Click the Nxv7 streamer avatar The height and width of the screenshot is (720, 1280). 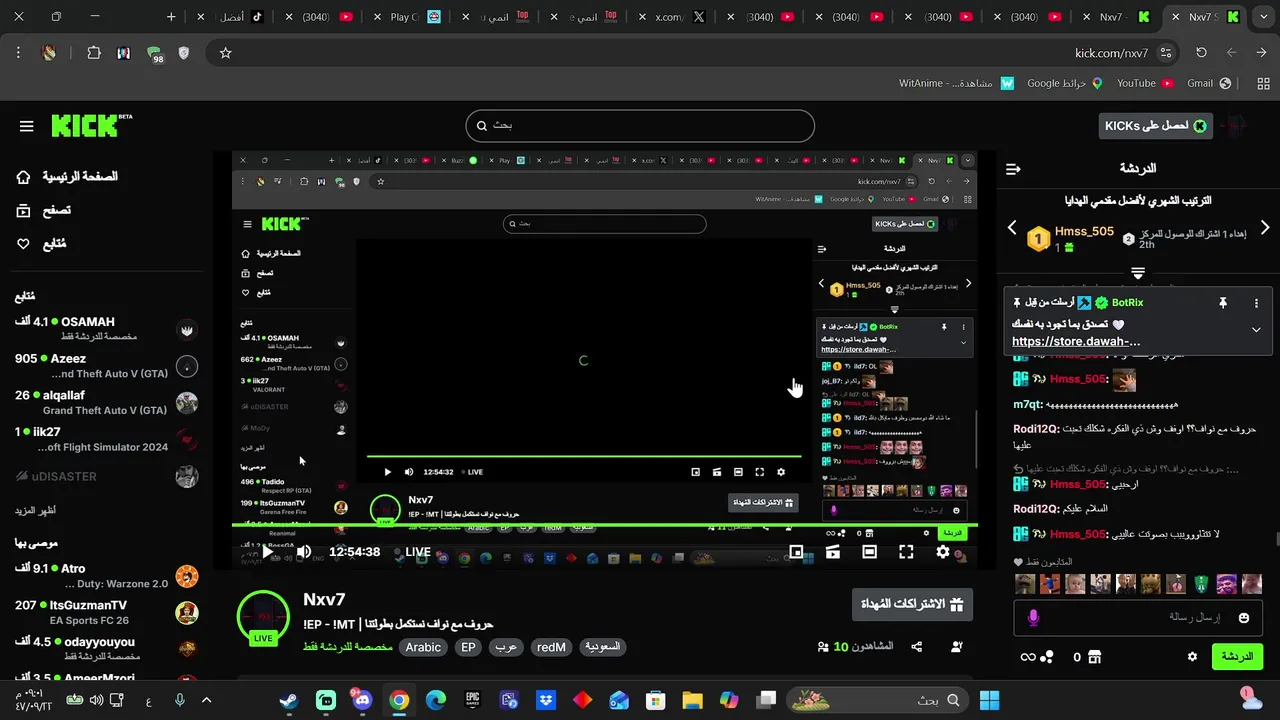click(263, 618)
